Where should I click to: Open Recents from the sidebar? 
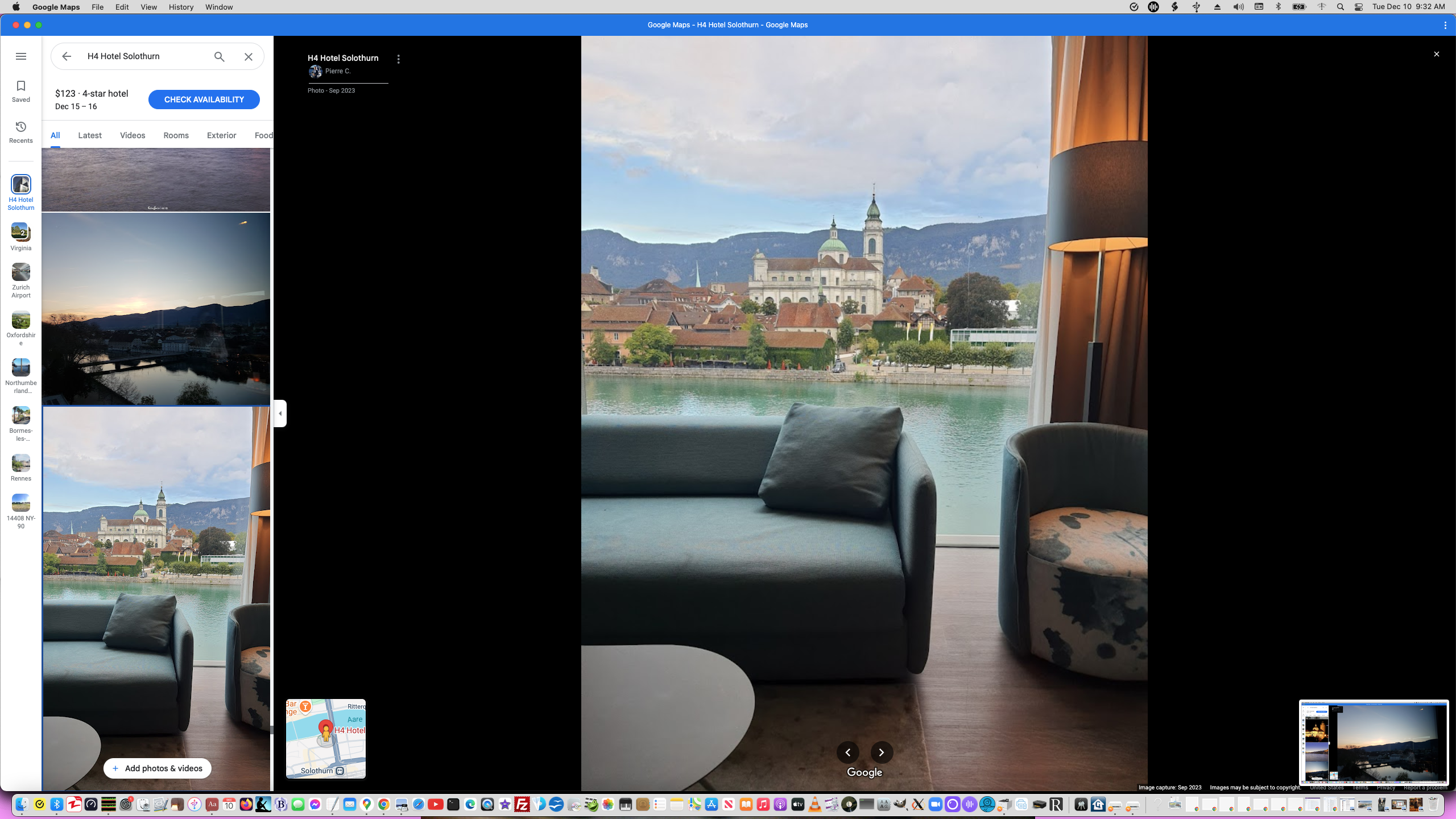(x=20, y=132)
